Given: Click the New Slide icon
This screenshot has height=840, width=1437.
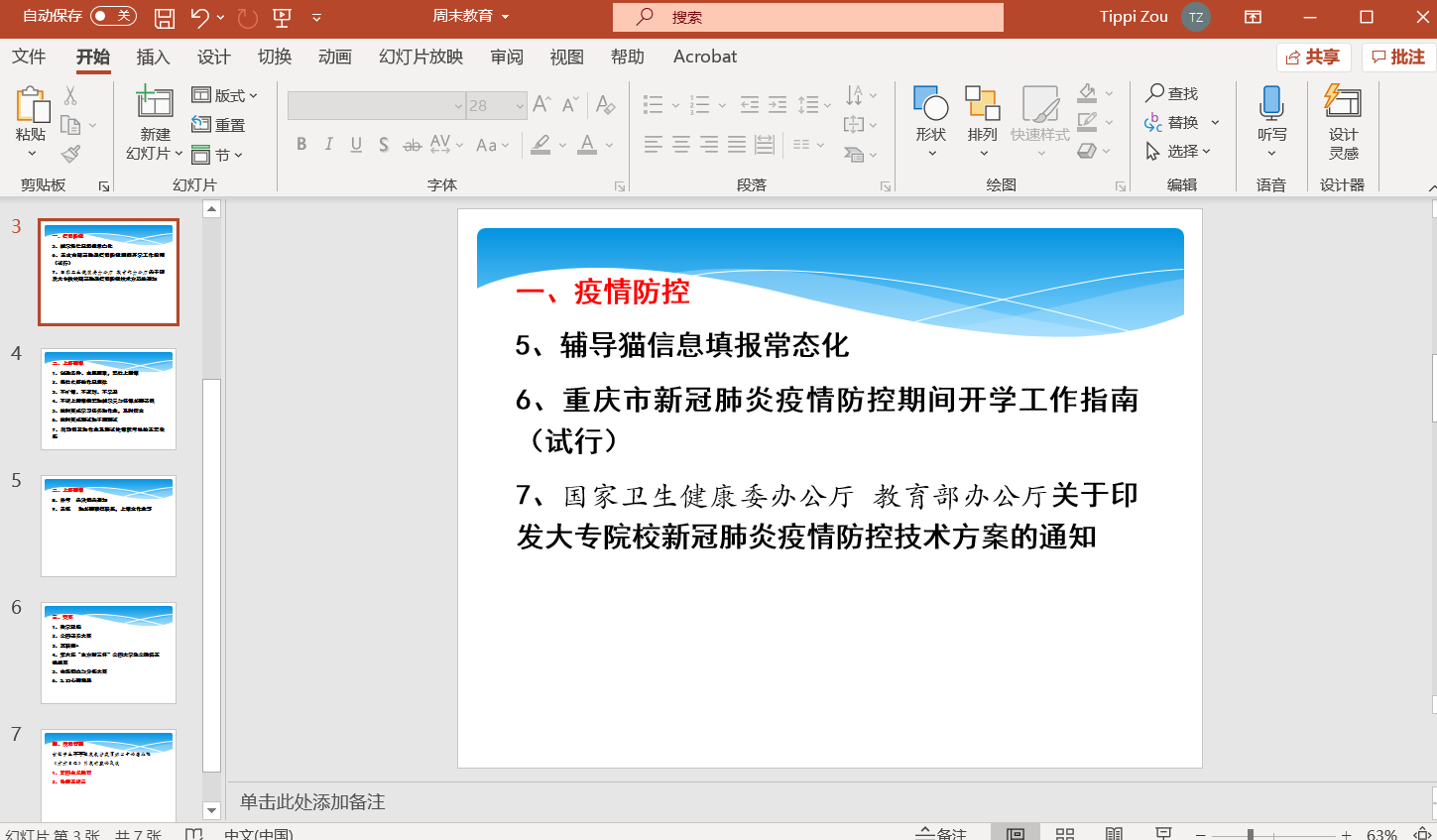Looking at the screenshot, I should [155, 102].
